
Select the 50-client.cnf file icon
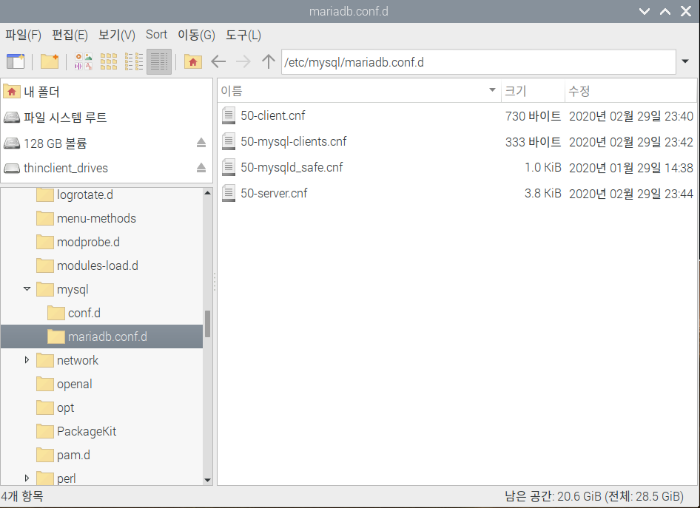(229, 116)
